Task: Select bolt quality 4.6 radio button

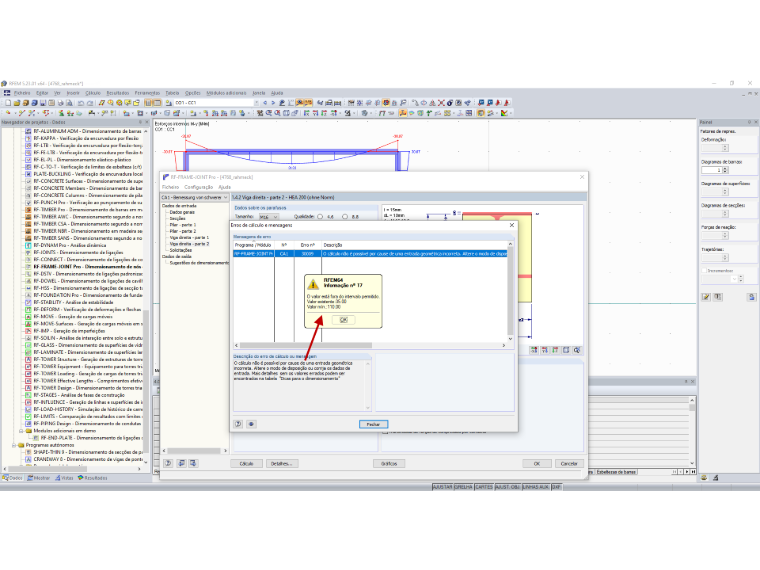Action: [320, 217]
